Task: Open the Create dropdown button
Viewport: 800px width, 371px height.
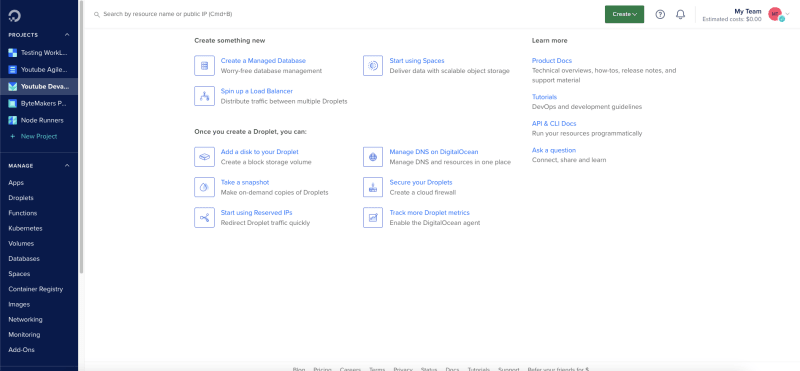Action: (624, 14)
